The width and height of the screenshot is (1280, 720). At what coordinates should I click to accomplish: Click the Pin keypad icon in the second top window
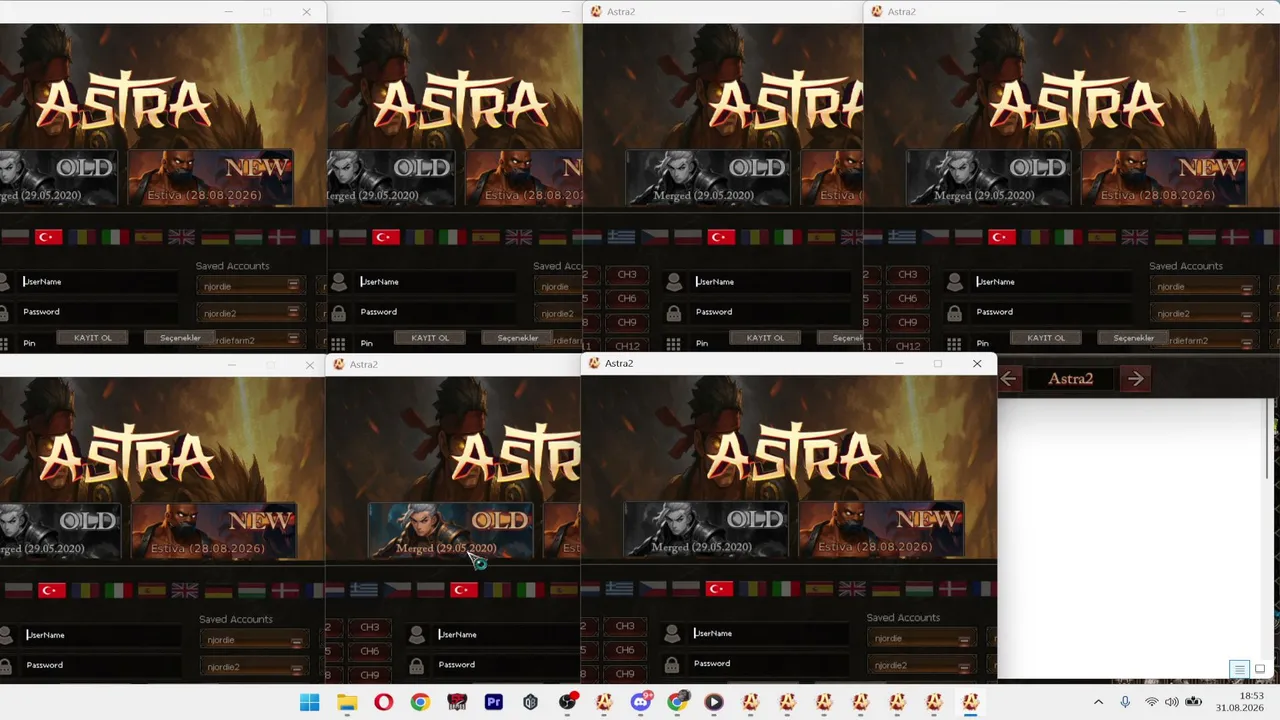pyautogui.click(x=339, y=343)
